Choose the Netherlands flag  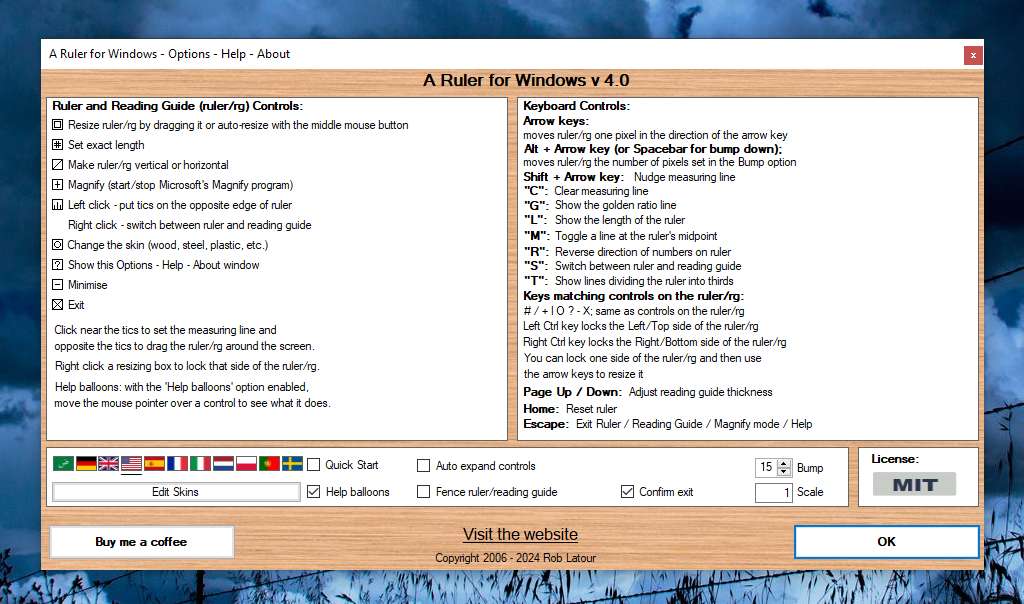(223, 464)
